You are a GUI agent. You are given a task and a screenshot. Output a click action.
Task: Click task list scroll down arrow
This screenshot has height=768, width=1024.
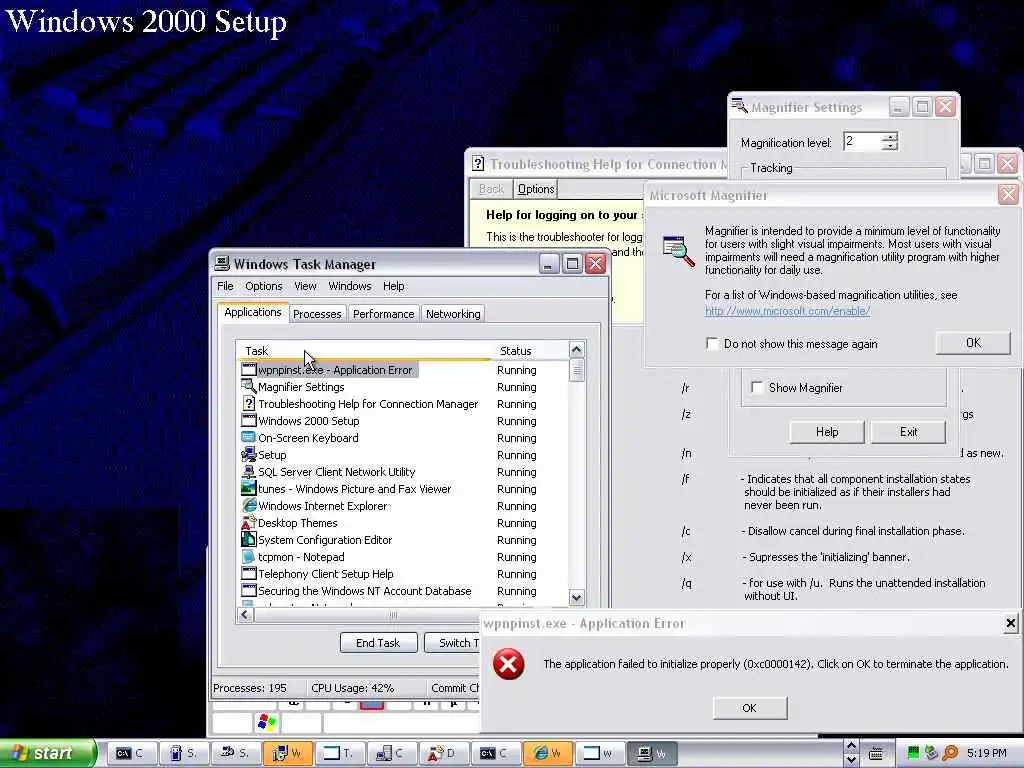(x=576, y=597)
